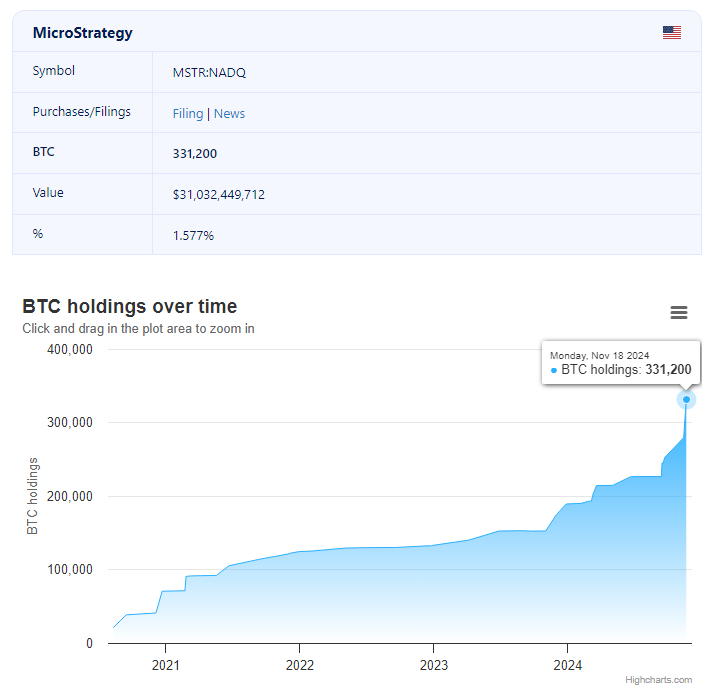
Task: Click the 2022 x-axis label
Action: (299, 665)
